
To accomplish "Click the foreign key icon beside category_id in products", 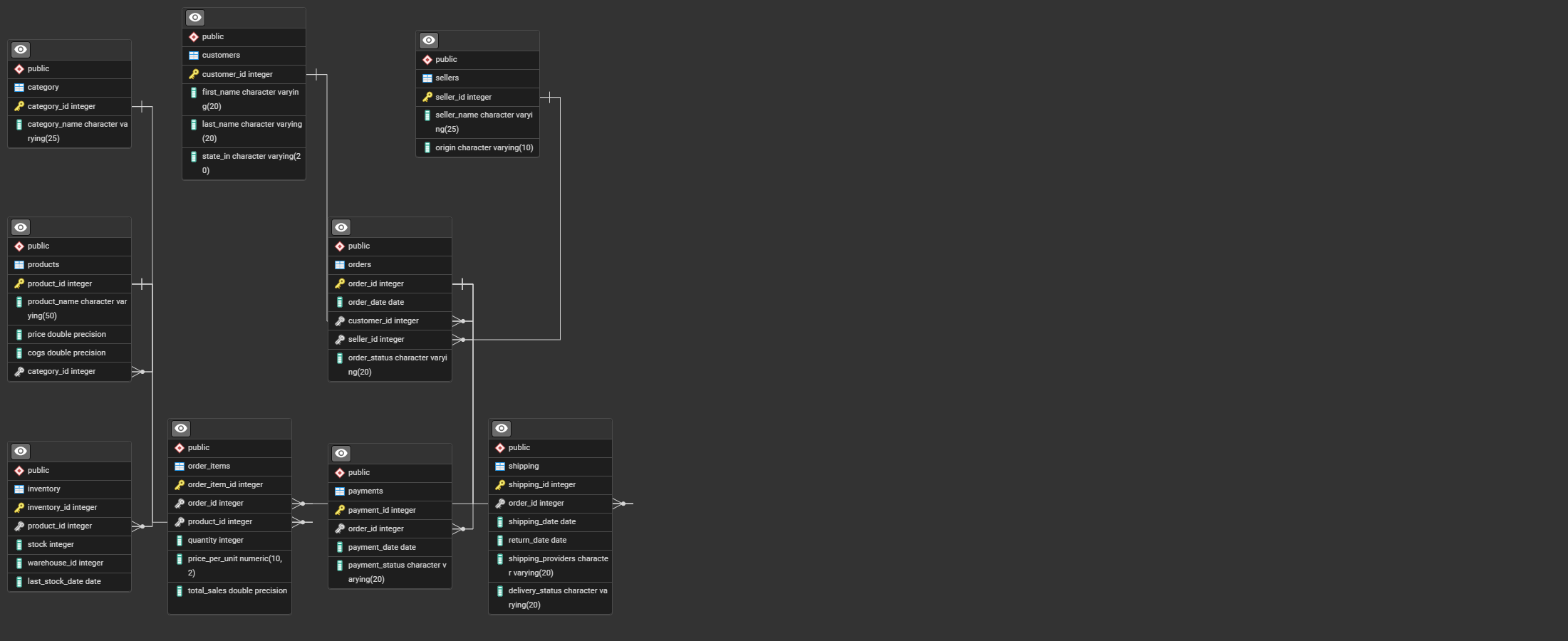I will coord(19,371).
